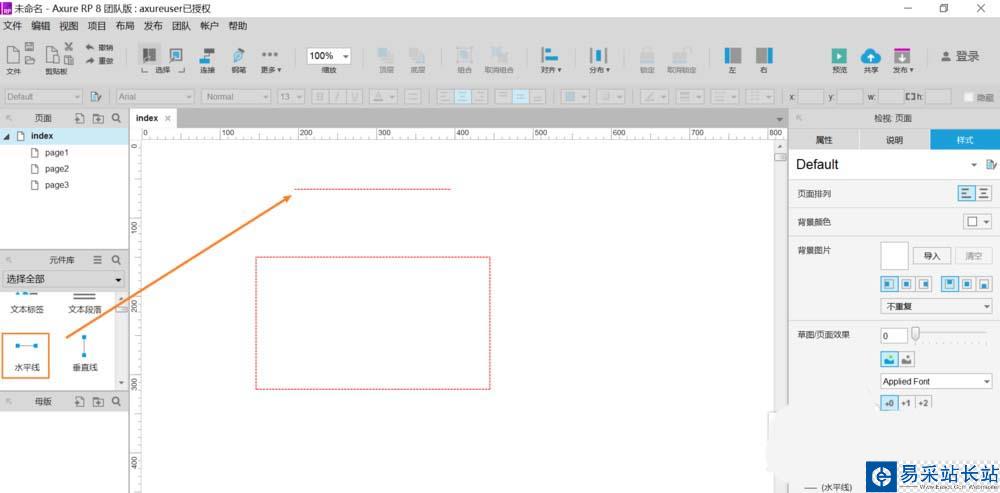Image resolution: width=1000 pixels, height=493 pixels.
Task: Select the +2 line width option
Action: click(922, 403)
